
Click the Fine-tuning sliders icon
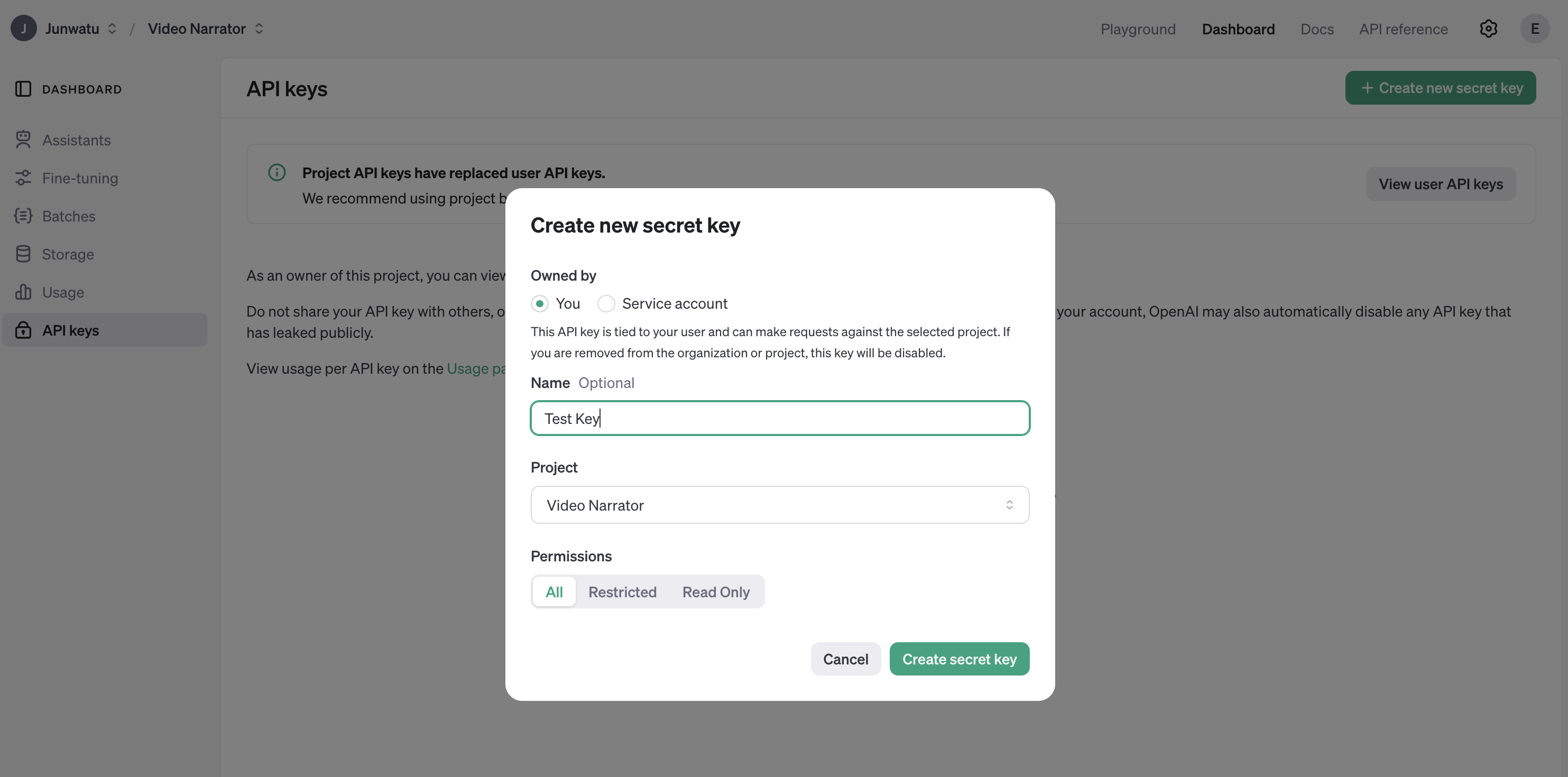[x=23, y=178]
